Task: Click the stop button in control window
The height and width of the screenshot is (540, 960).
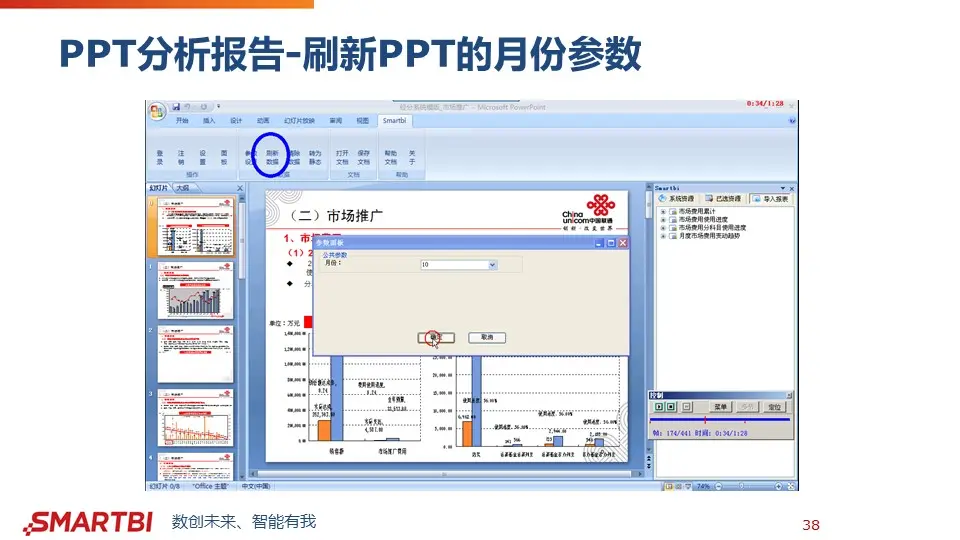Action: click(x=671, y=407)
